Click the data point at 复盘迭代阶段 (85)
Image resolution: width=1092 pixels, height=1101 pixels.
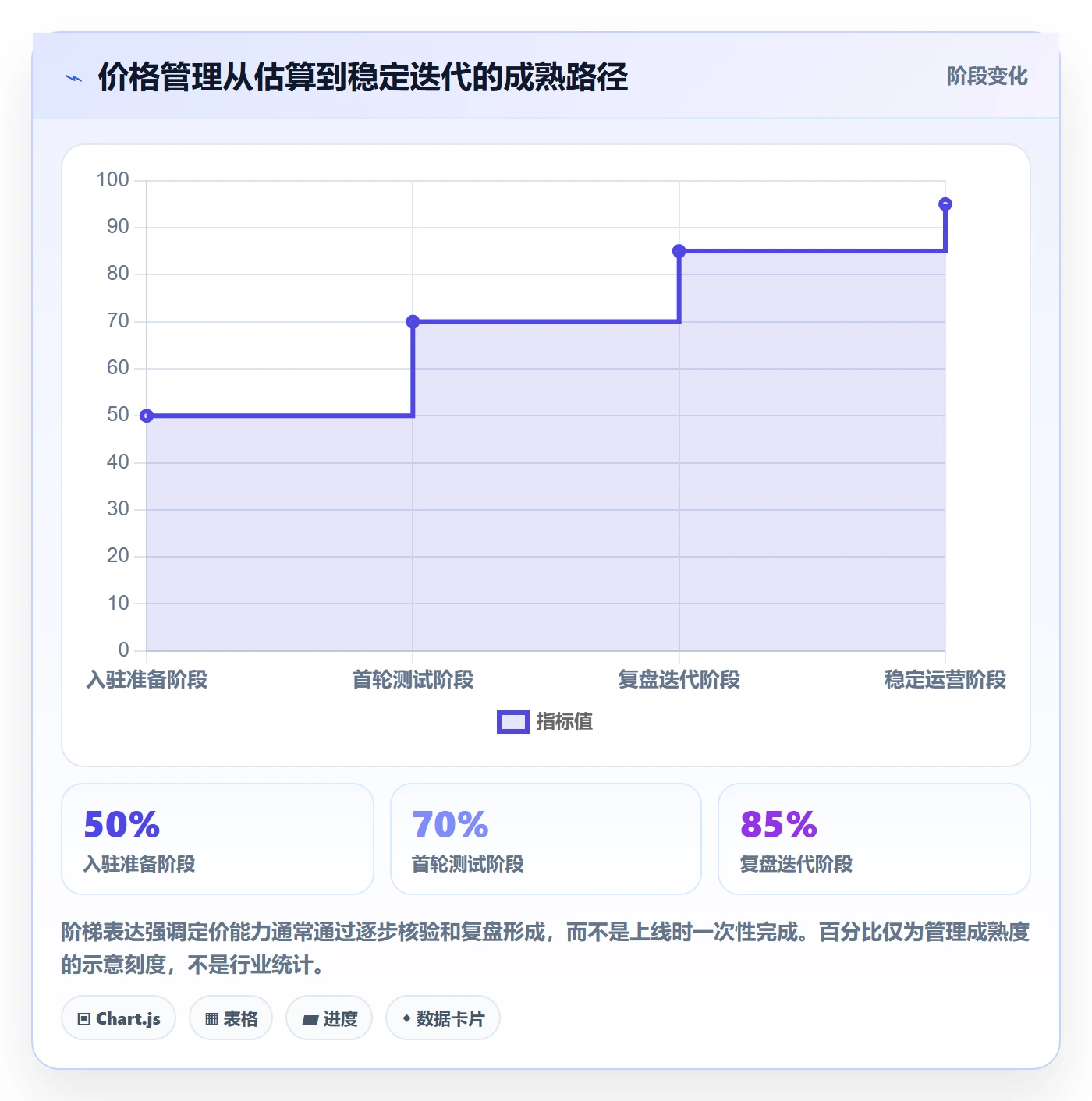click(x=679, y=251)
